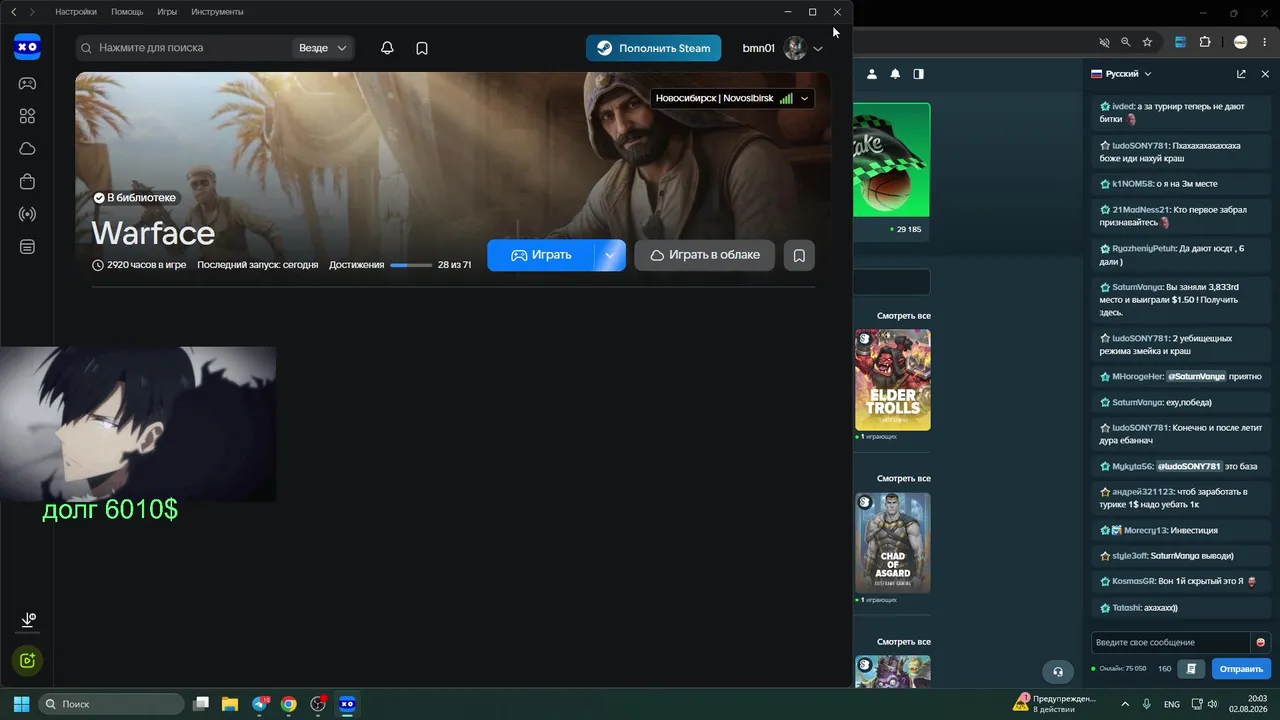Send the chat message with Отправить
The width and height of the screenshot is (1280, 720).
point(1241,669)
